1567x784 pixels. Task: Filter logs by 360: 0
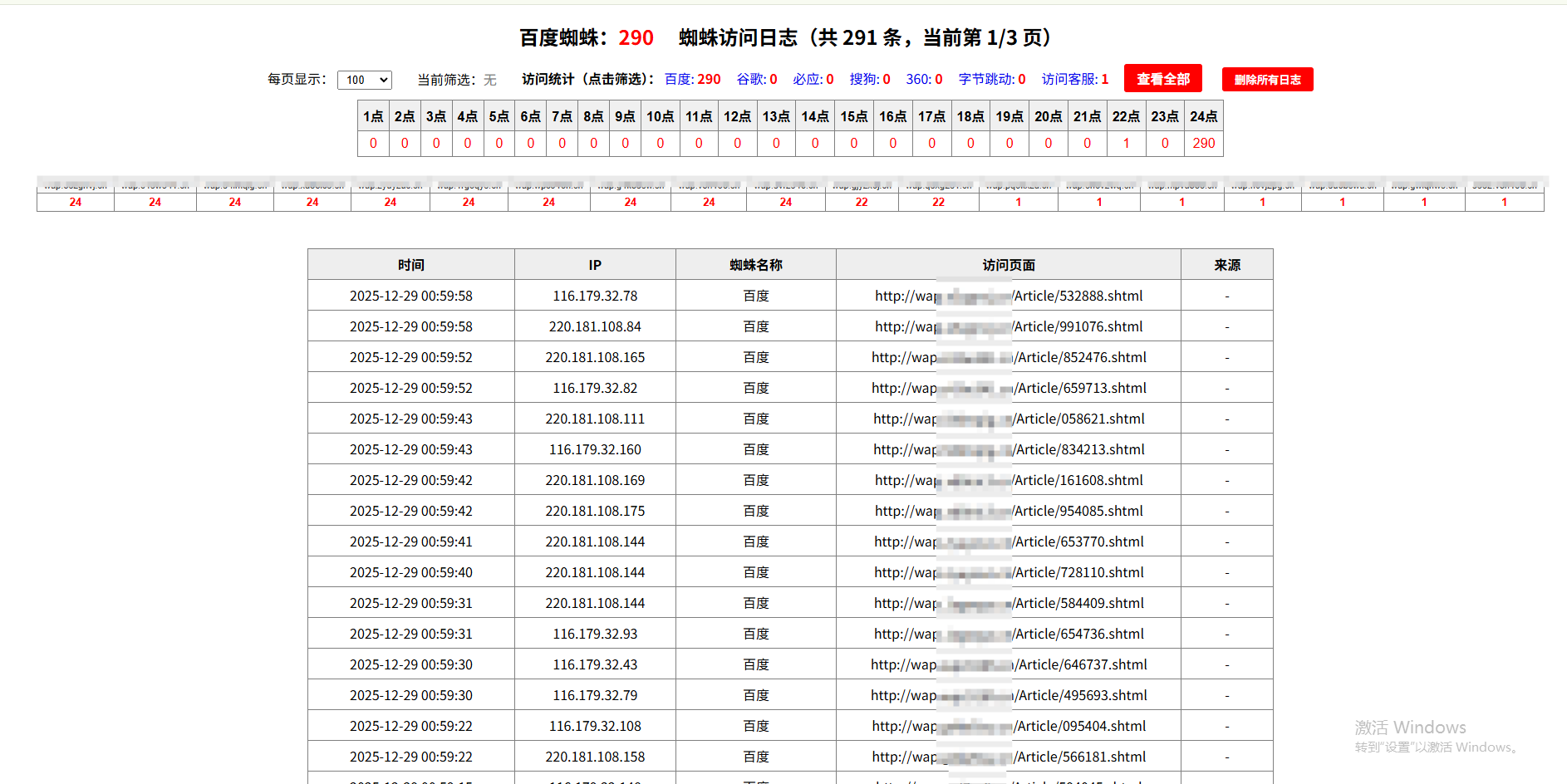point(924,80)
